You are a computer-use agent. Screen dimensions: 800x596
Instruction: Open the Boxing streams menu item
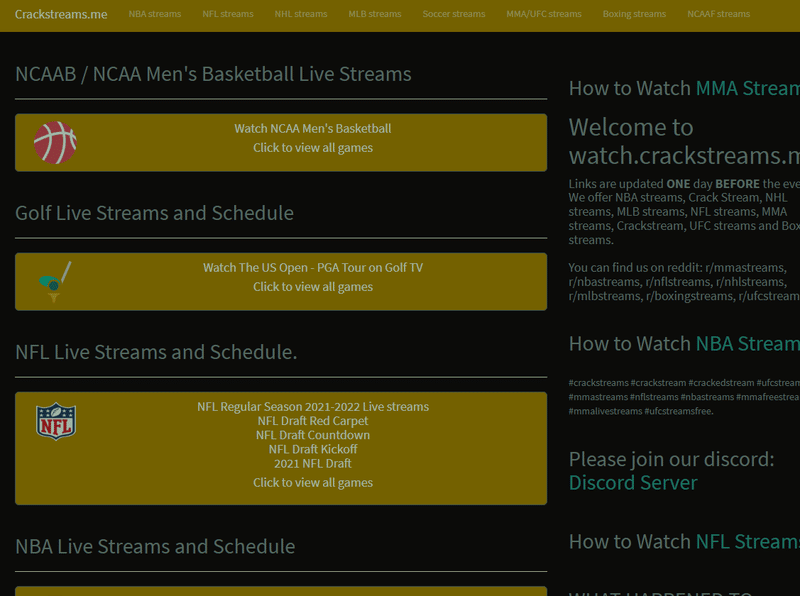(634, 14)
